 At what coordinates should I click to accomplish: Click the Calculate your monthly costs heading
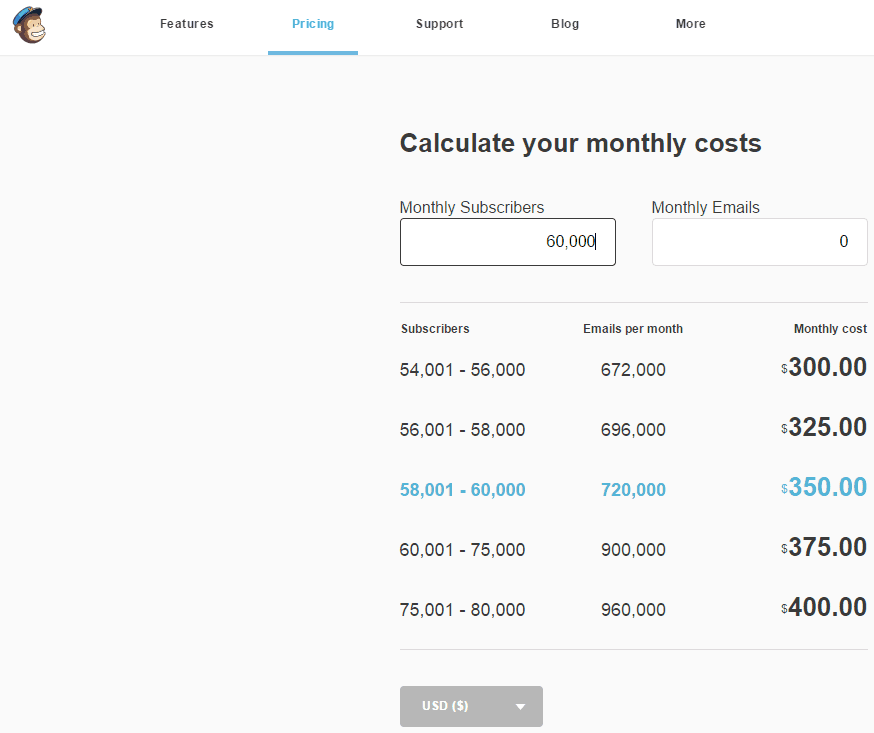(x=580, y=143)
